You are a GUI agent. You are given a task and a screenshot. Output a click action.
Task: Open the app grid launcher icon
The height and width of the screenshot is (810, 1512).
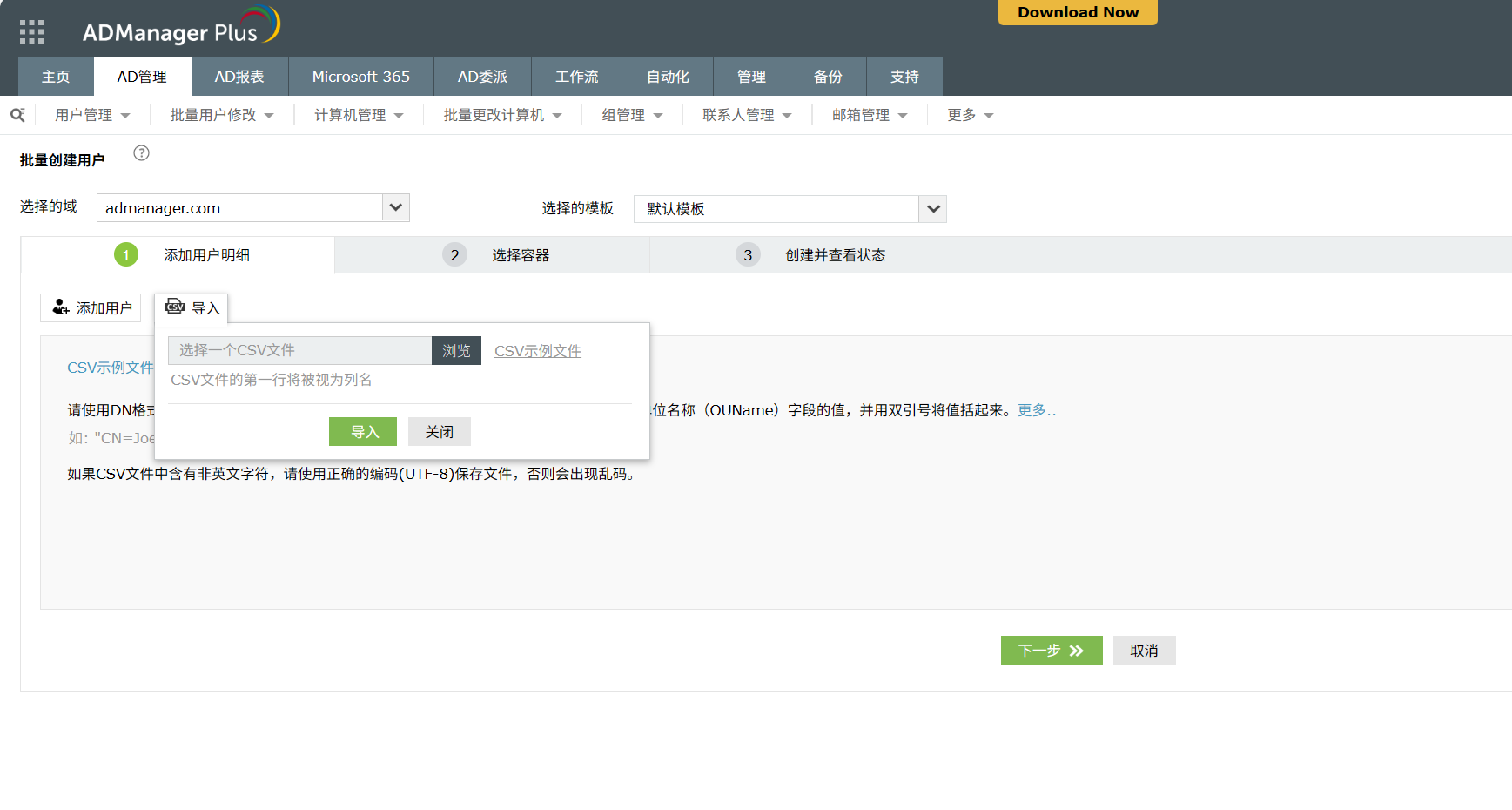pos(31,32)
